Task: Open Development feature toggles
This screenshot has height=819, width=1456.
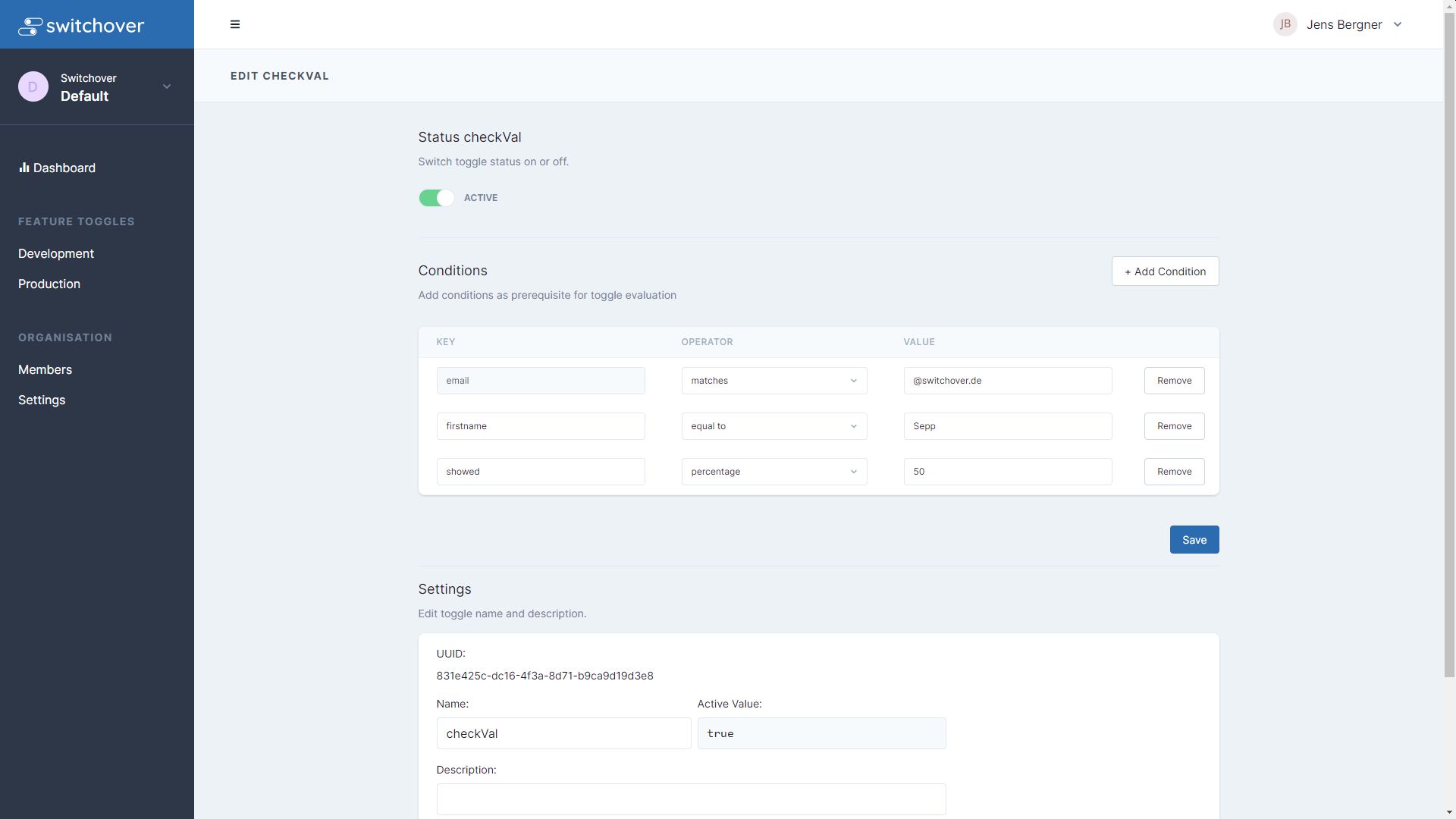Action: pyautogui.click(x=56, y=253)
